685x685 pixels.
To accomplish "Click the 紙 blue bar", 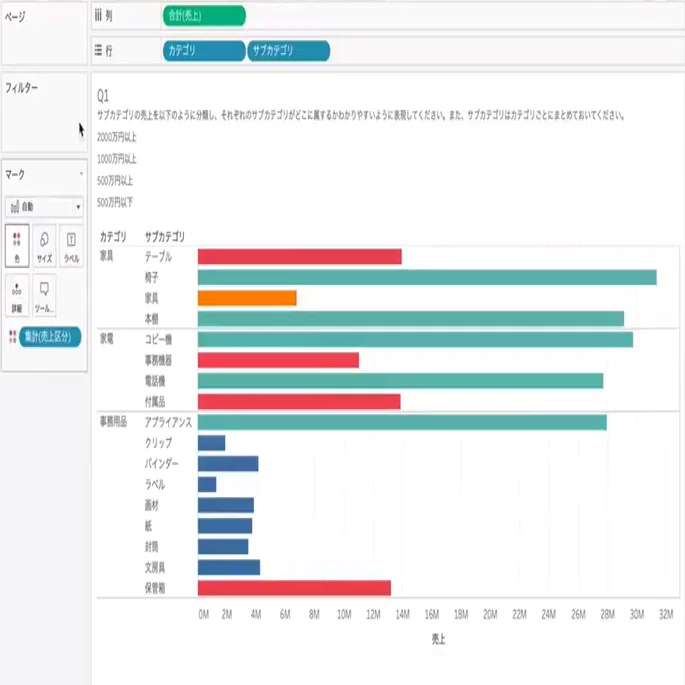I will (x=225, y=526).
